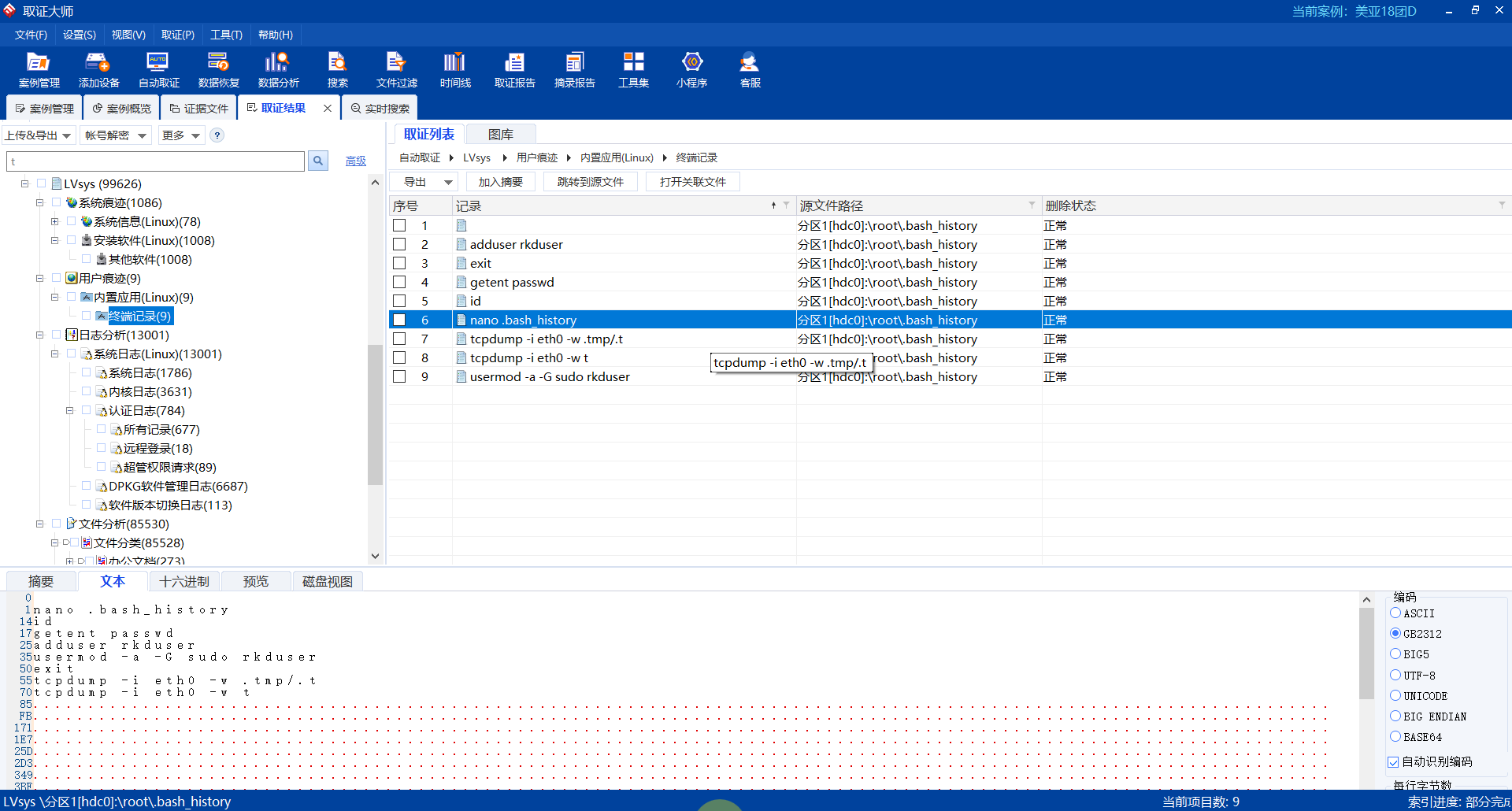Check the checkbox for row 9 usermod
The image size is (1512, 811).
399,376
